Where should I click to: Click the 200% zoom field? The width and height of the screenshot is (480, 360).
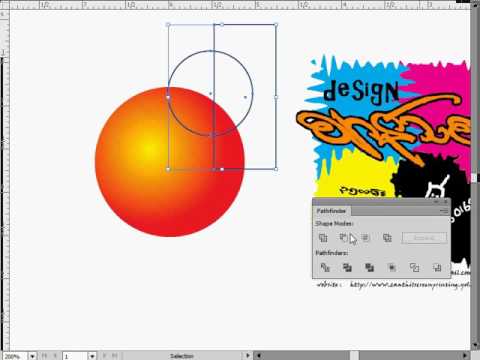(15, 356)
